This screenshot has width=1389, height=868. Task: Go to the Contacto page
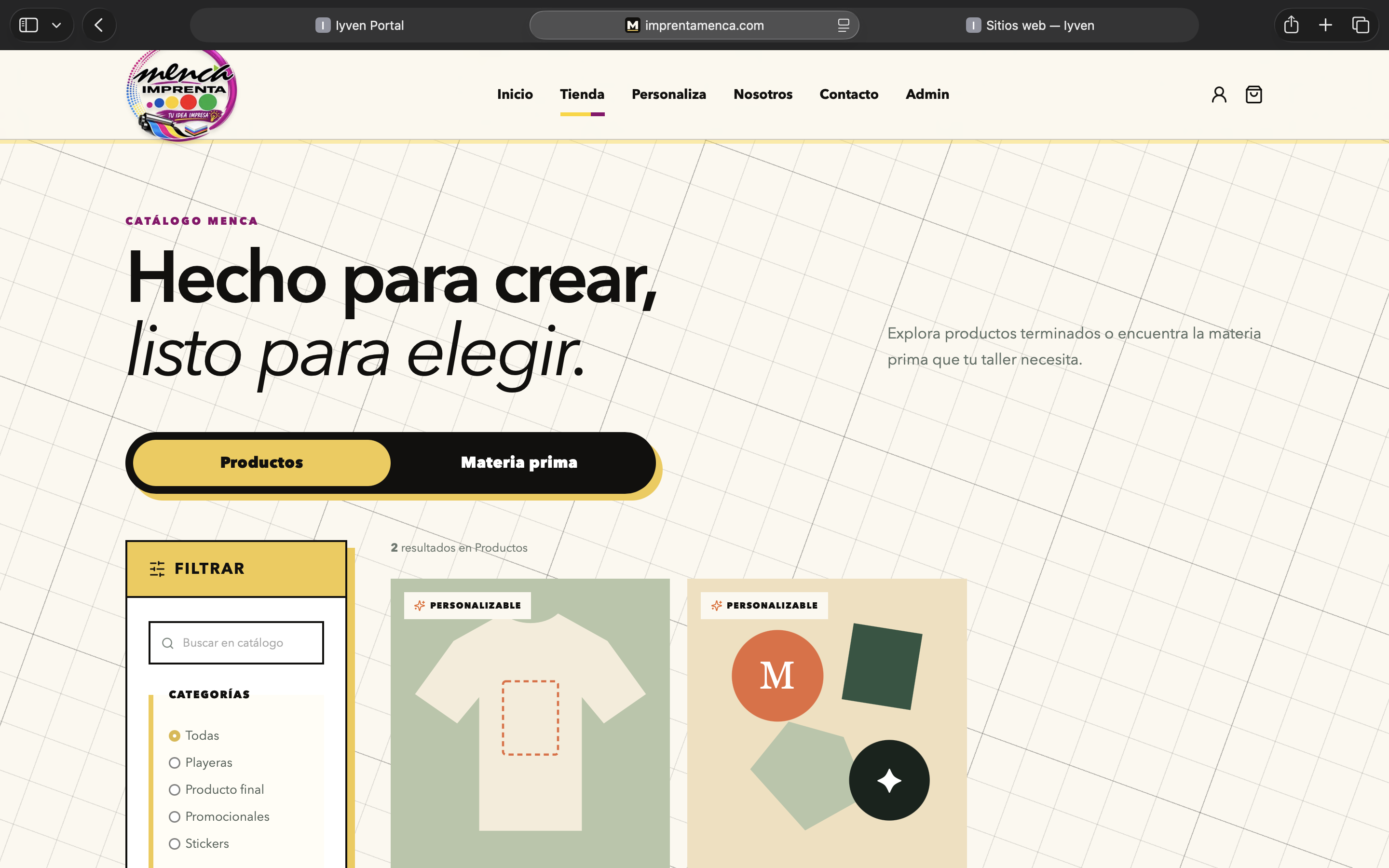(x=849, y=94)
